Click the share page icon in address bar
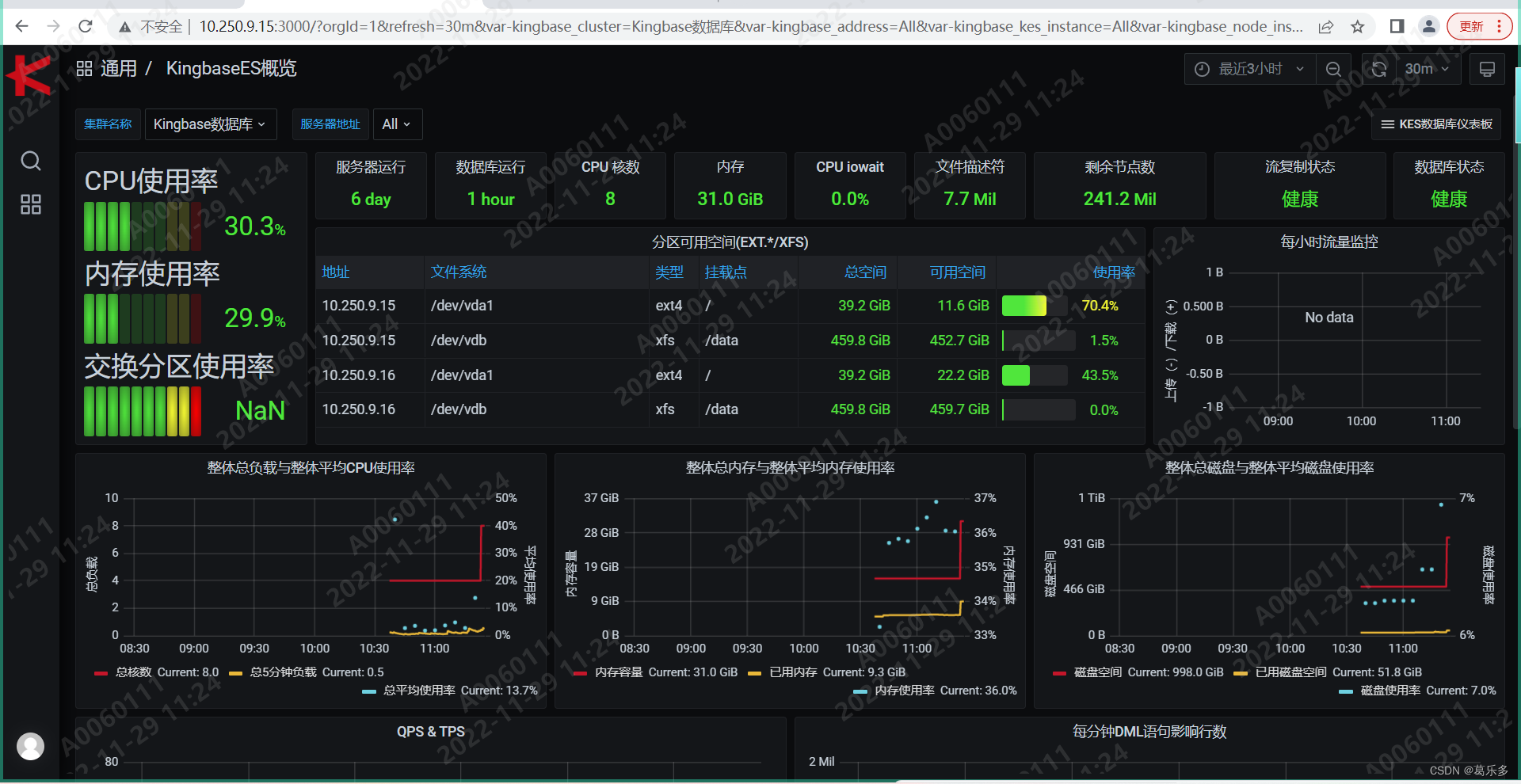This screenshot has height=784, width=1521. pyautogui.click(x=1326, y=27)
